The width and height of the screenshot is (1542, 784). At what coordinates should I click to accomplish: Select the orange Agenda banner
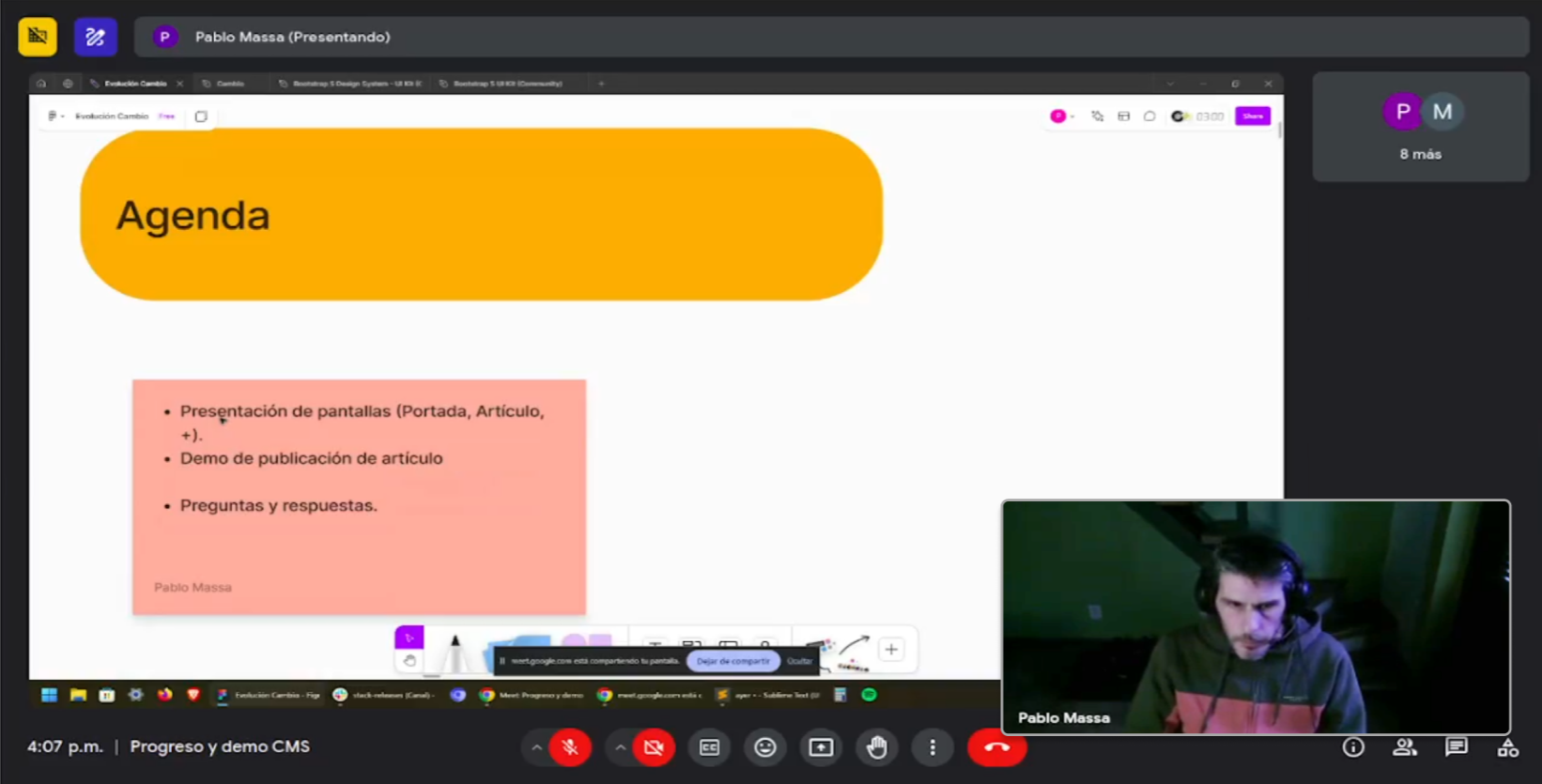[x=481, y=215]
